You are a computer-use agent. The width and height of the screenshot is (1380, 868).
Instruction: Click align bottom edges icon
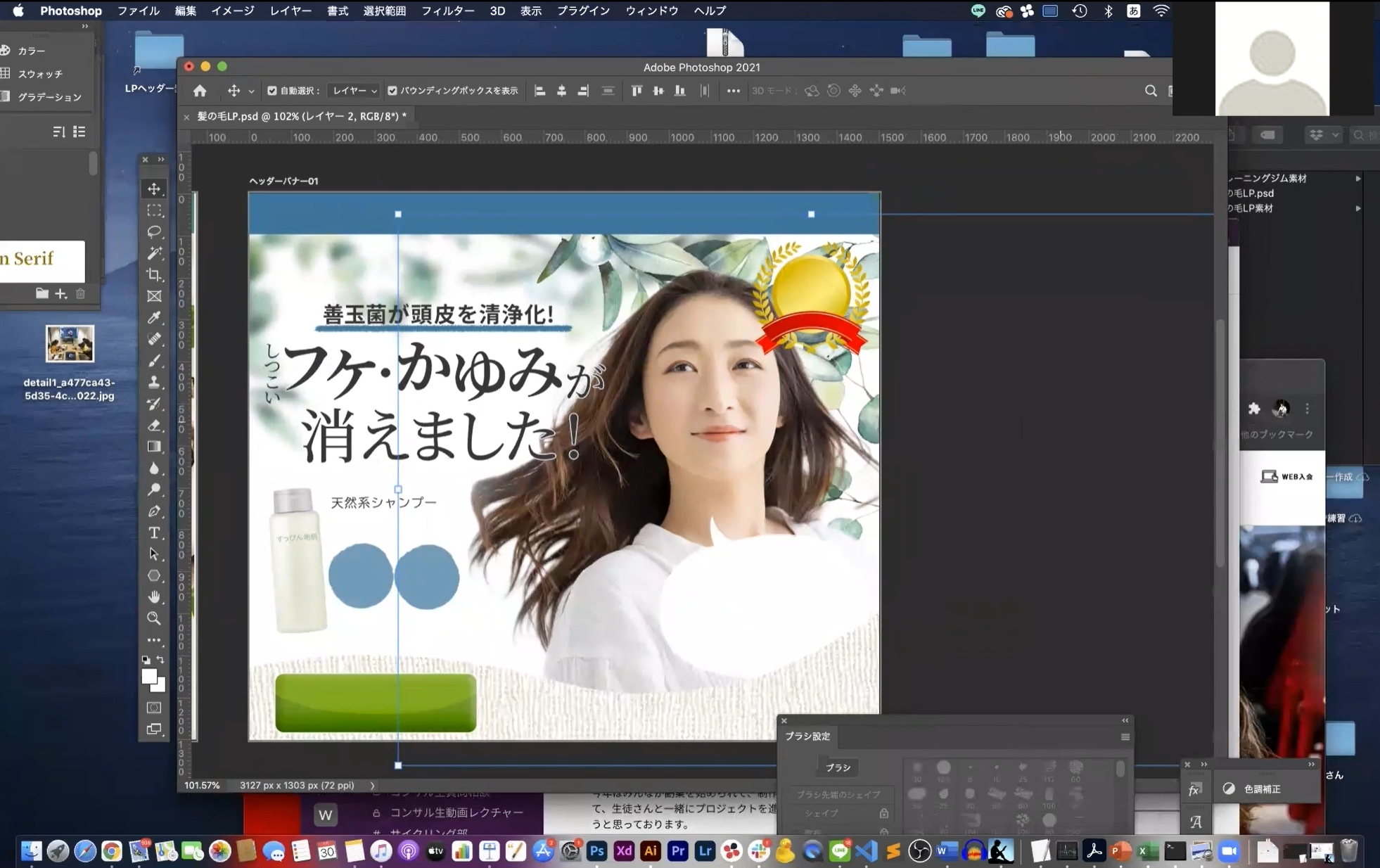point(680,91)
